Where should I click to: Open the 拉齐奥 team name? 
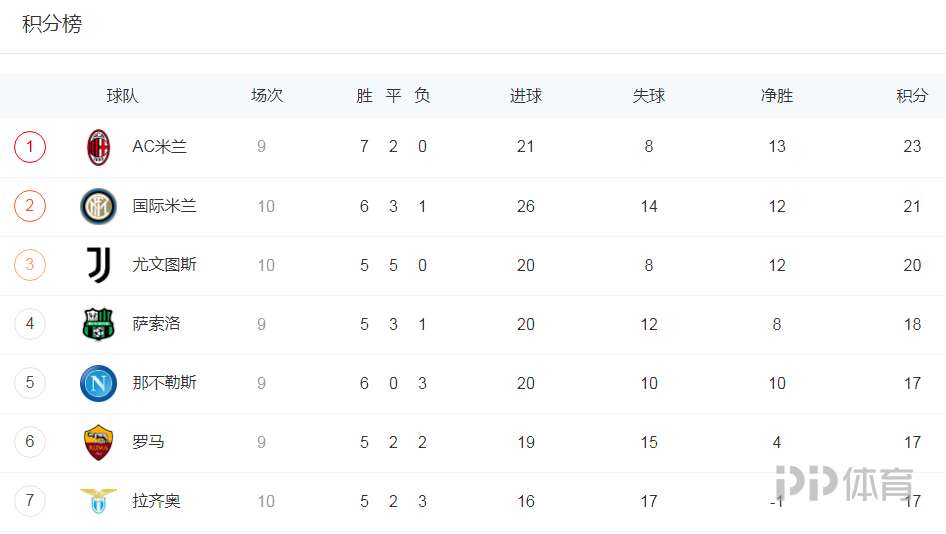156,501
